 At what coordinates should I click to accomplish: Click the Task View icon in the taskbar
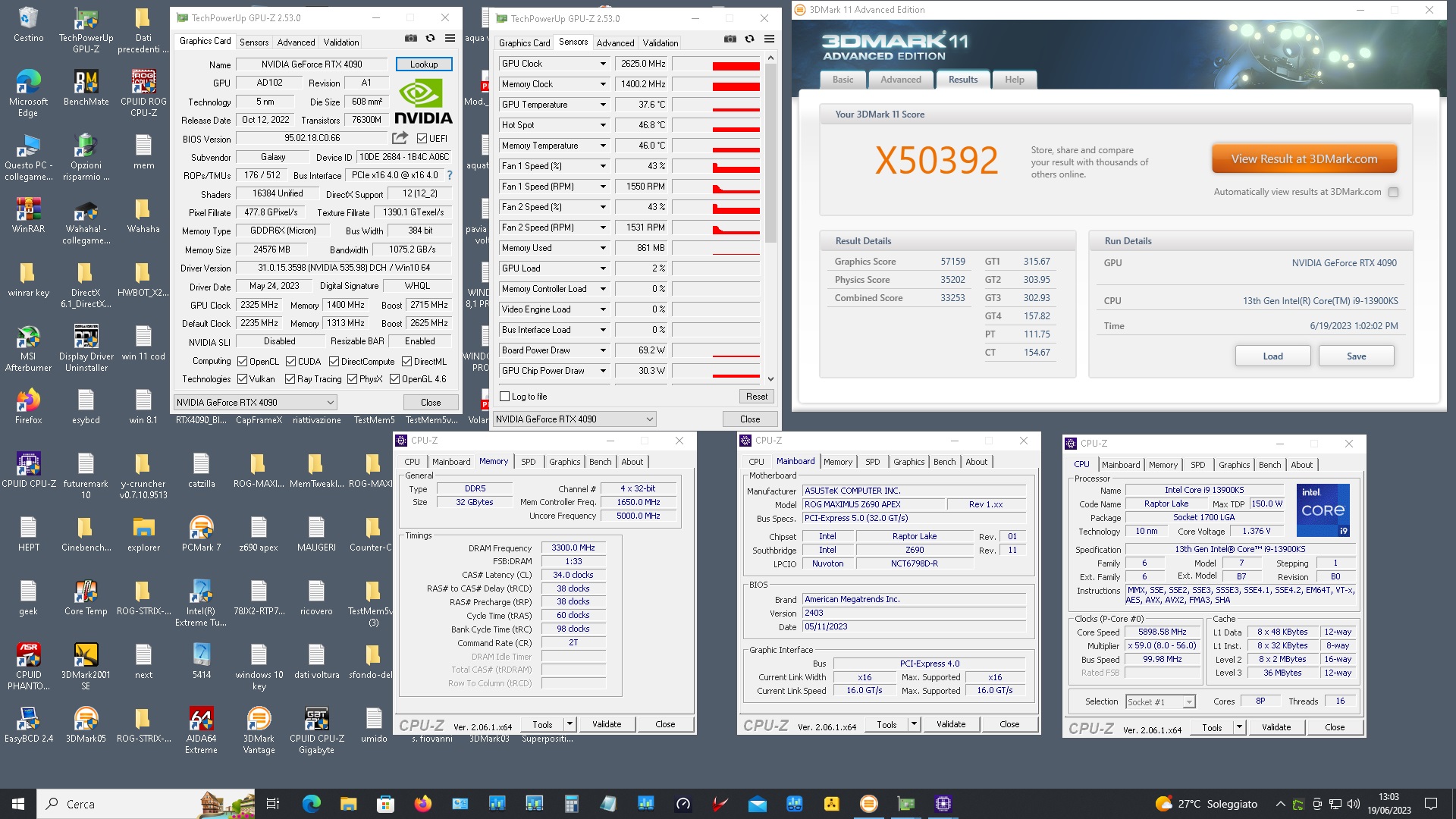click(x=273, y=804)
